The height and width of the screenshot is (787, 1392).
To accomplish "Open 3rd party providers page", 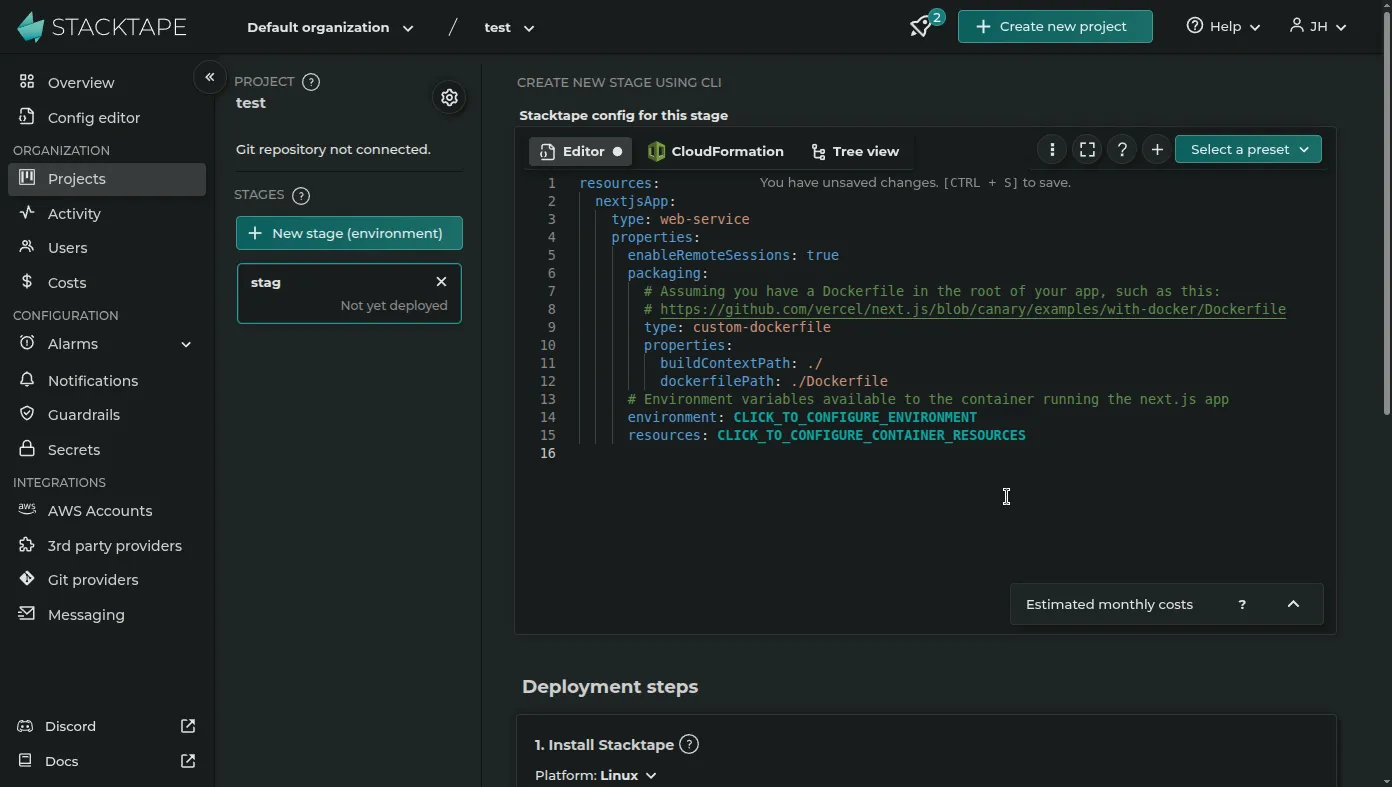I will 106,546.
